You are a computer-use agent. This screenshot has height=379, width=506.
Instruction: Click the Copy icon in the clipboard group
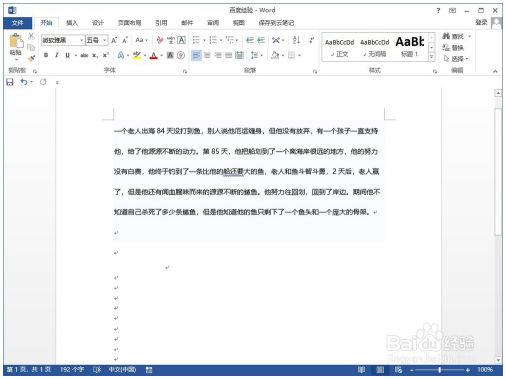(x=31, y=47)
